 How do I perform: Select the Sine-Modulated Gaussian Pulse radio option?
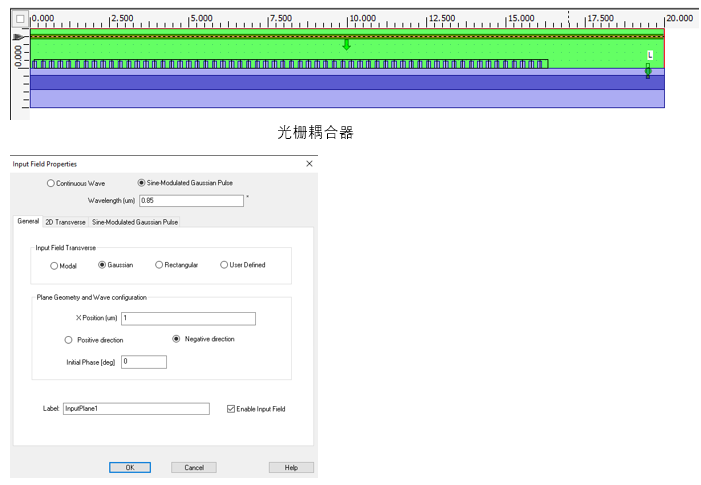[x=141, y=183]
